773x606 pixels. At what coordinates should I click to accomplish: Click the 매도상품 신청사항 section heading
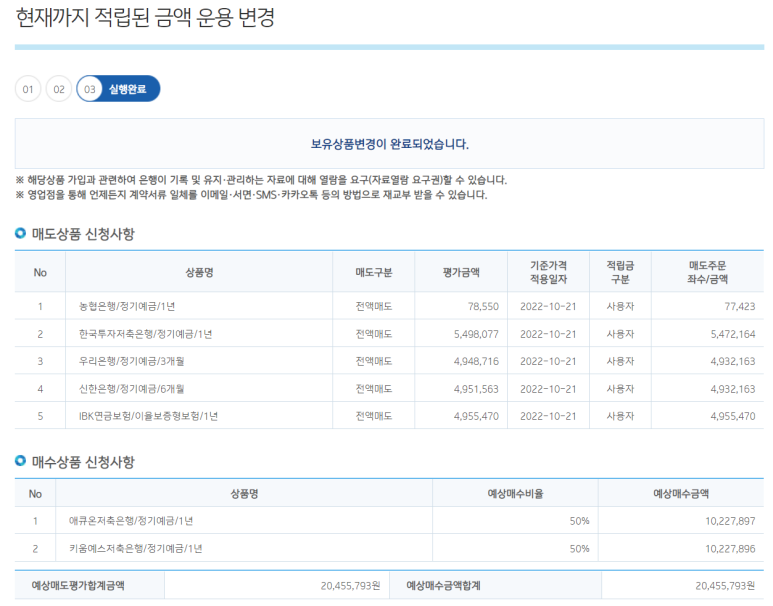(83, 234)
